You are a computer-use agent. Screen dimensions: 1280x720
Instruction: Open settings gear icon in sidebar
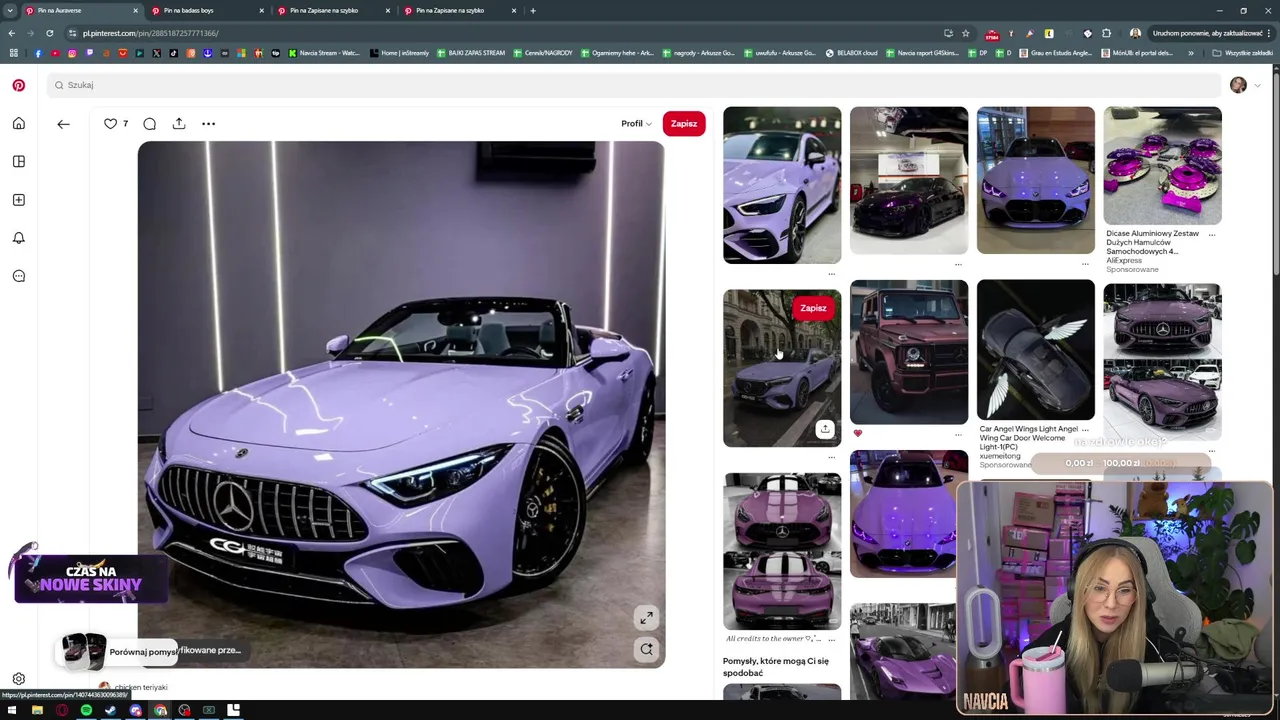point(18,679)
